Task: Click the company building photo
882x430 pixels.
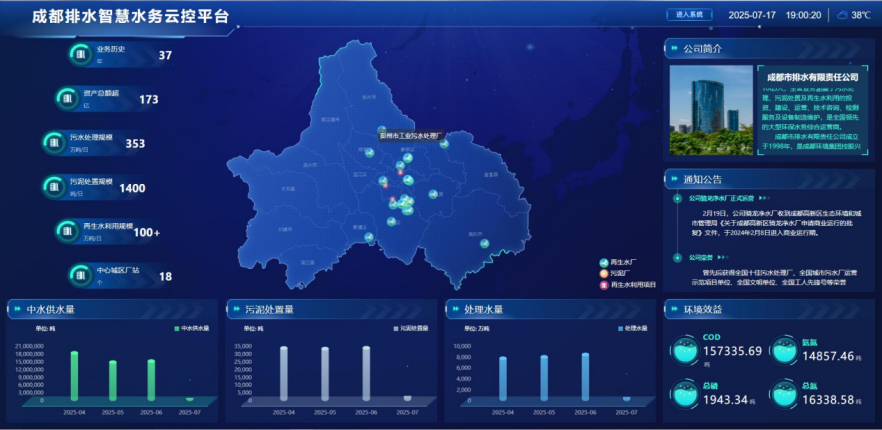Action: click(x=707, y=110)
